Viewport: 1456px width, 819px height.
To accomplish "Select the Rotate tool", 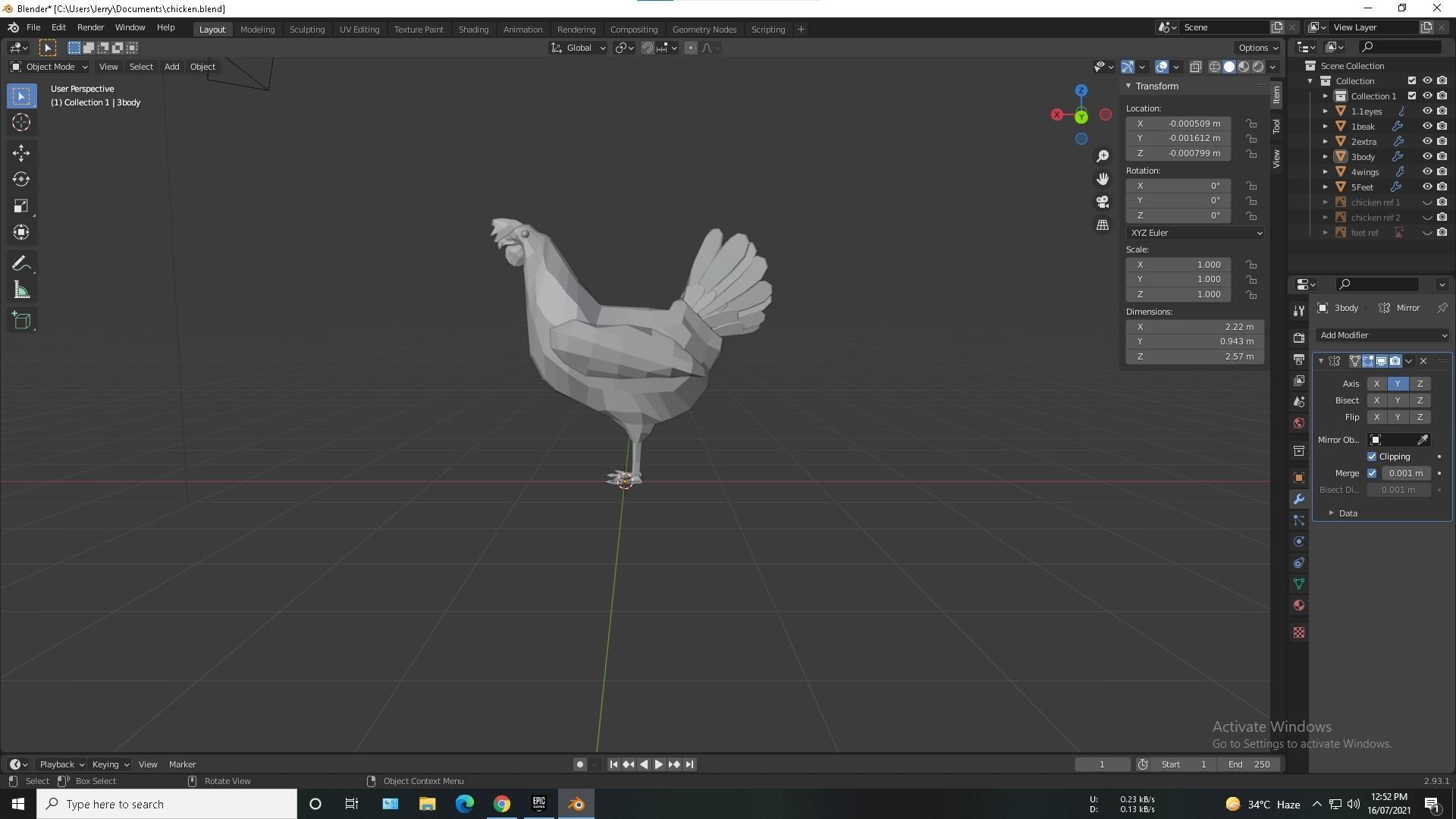I will (x=21, y=180).
